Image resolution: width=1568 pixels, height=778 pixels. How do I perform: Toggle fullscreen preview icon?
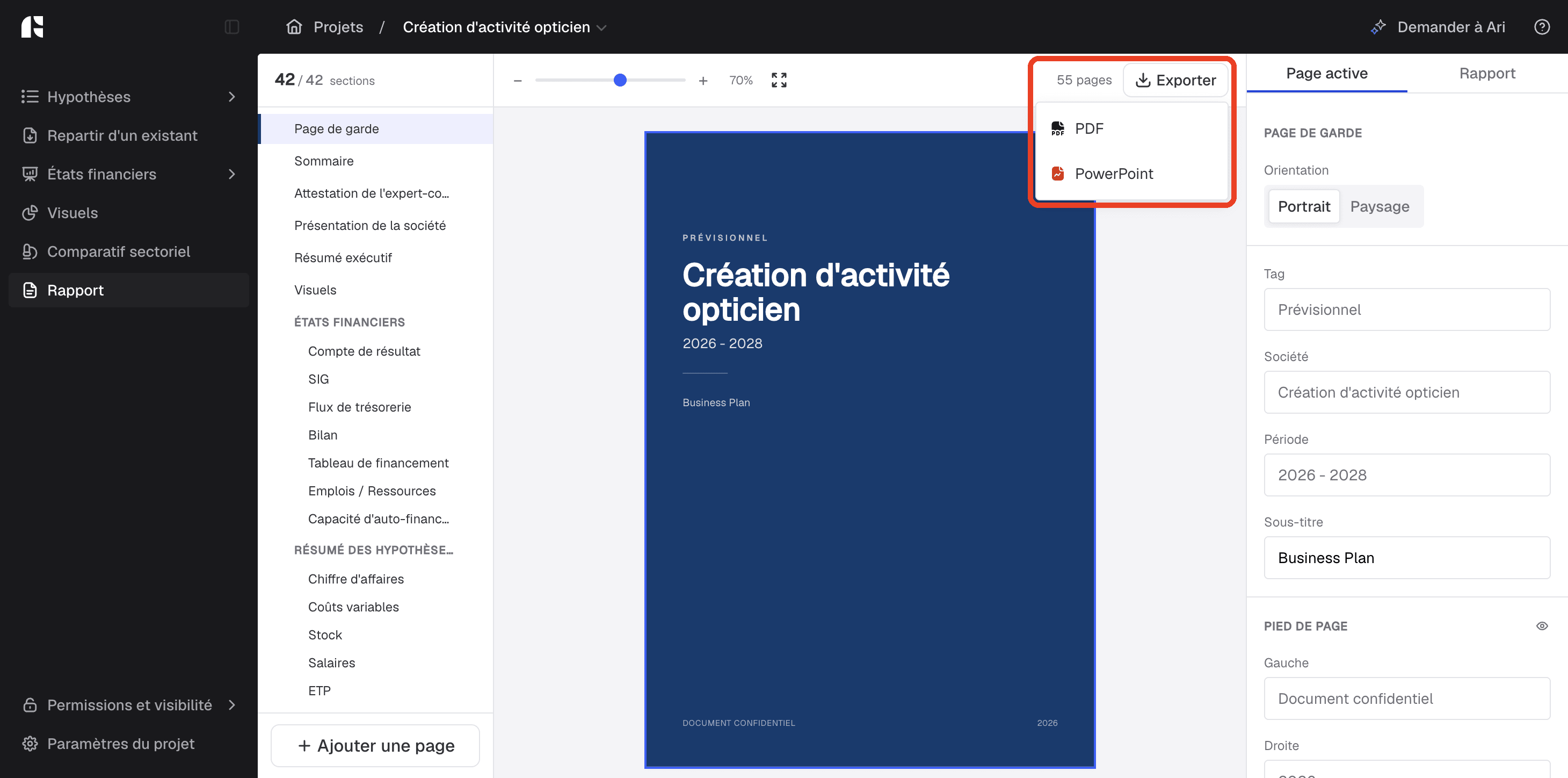pos(779,81)
